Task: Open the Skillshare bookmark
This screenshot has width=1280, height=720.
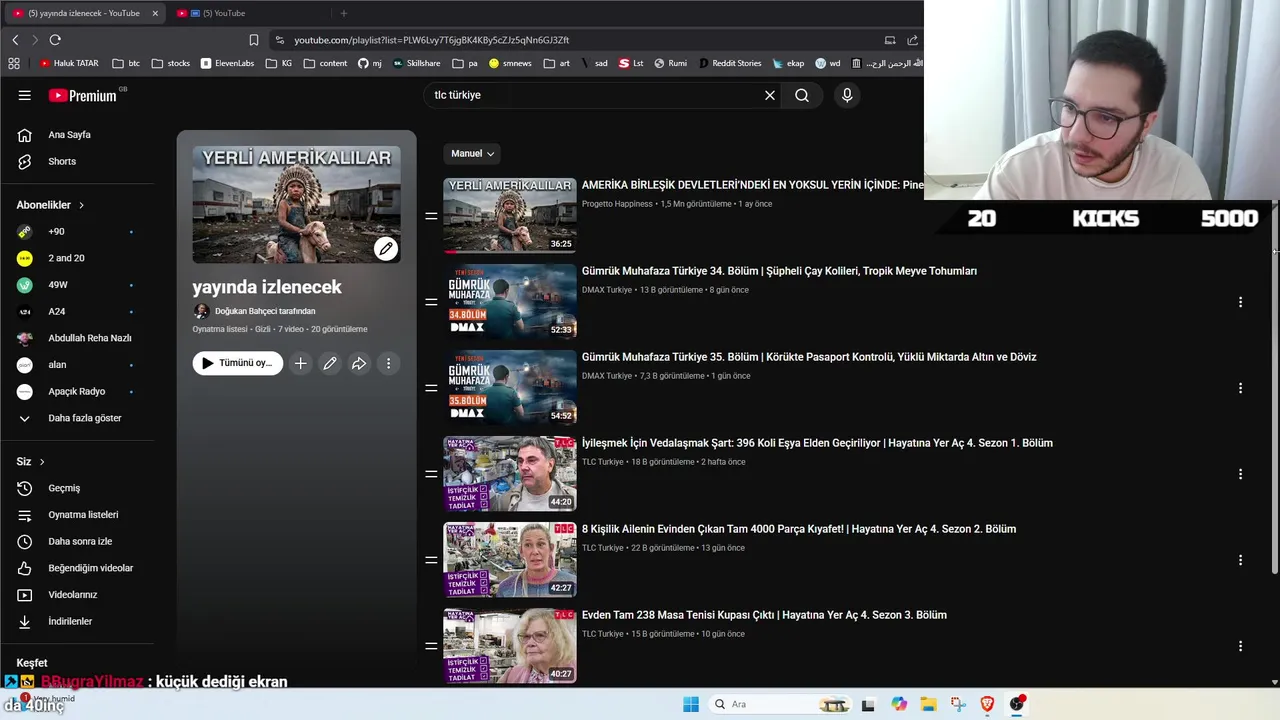Action: point(416,63)
